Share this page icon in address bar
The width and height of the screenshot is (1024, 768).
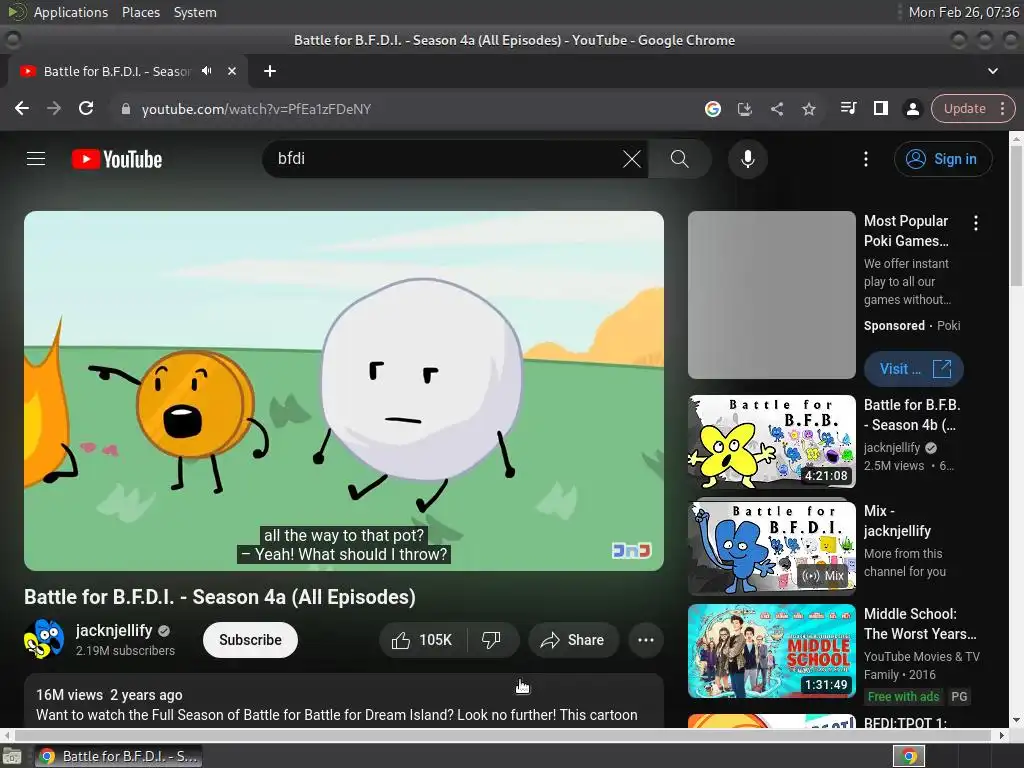776,108
